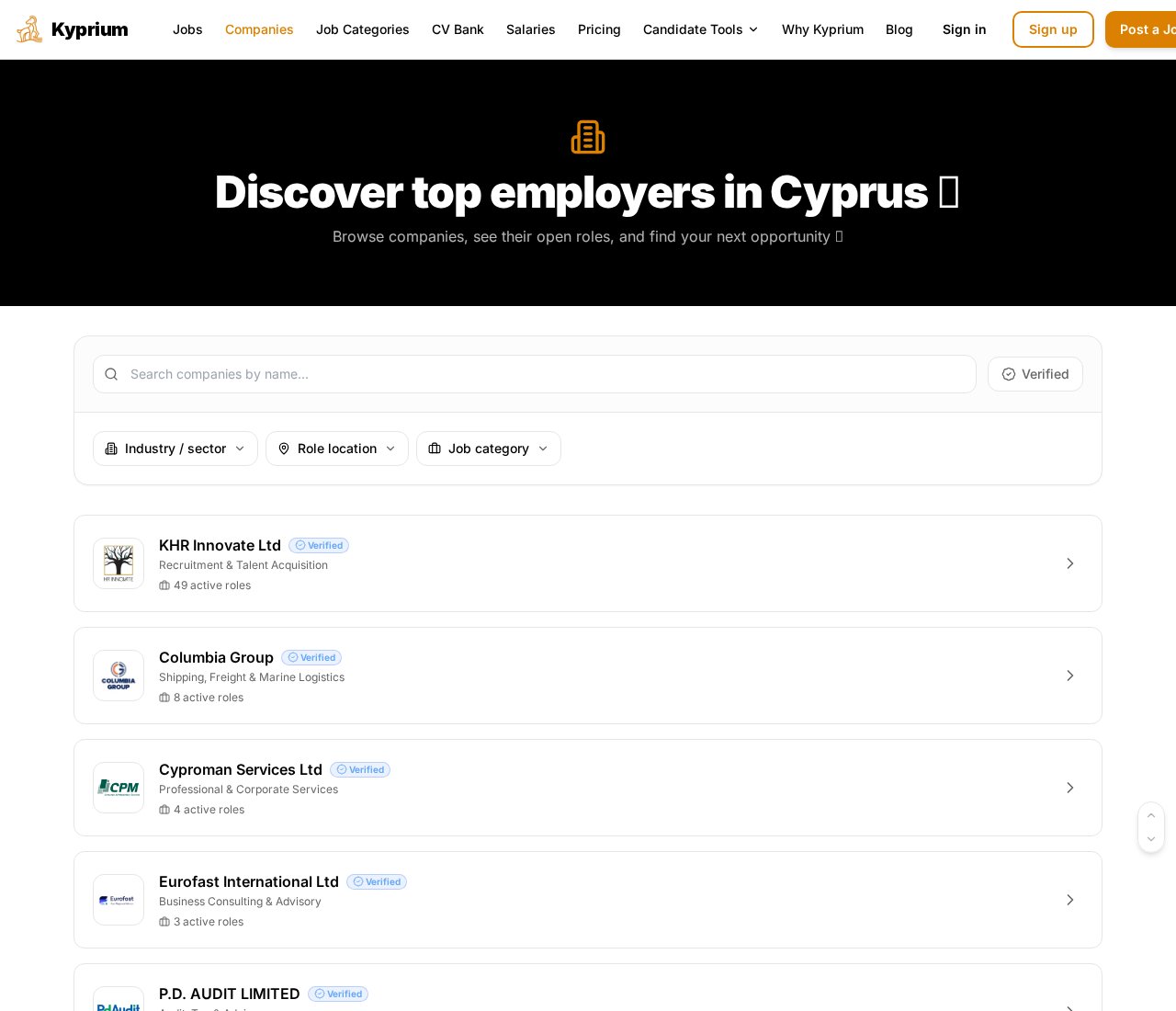Click 'Business Consulting & Advisory' text
This screenshot has width=1176, height=1011.
(x=240, y=902)
